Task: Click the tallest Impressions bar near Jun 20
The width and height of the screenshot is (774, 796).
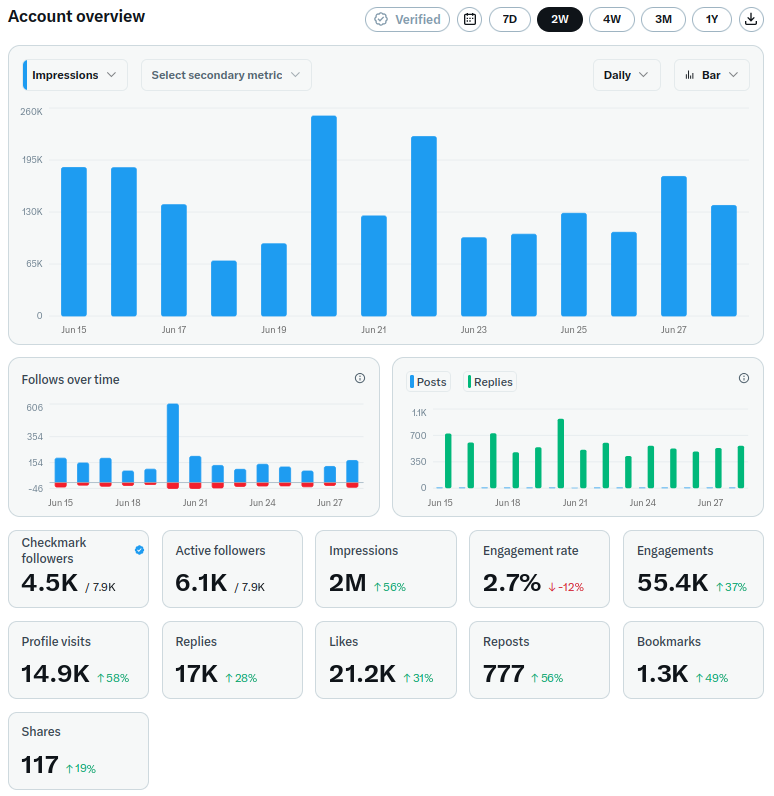Action: tap(324, 216)
